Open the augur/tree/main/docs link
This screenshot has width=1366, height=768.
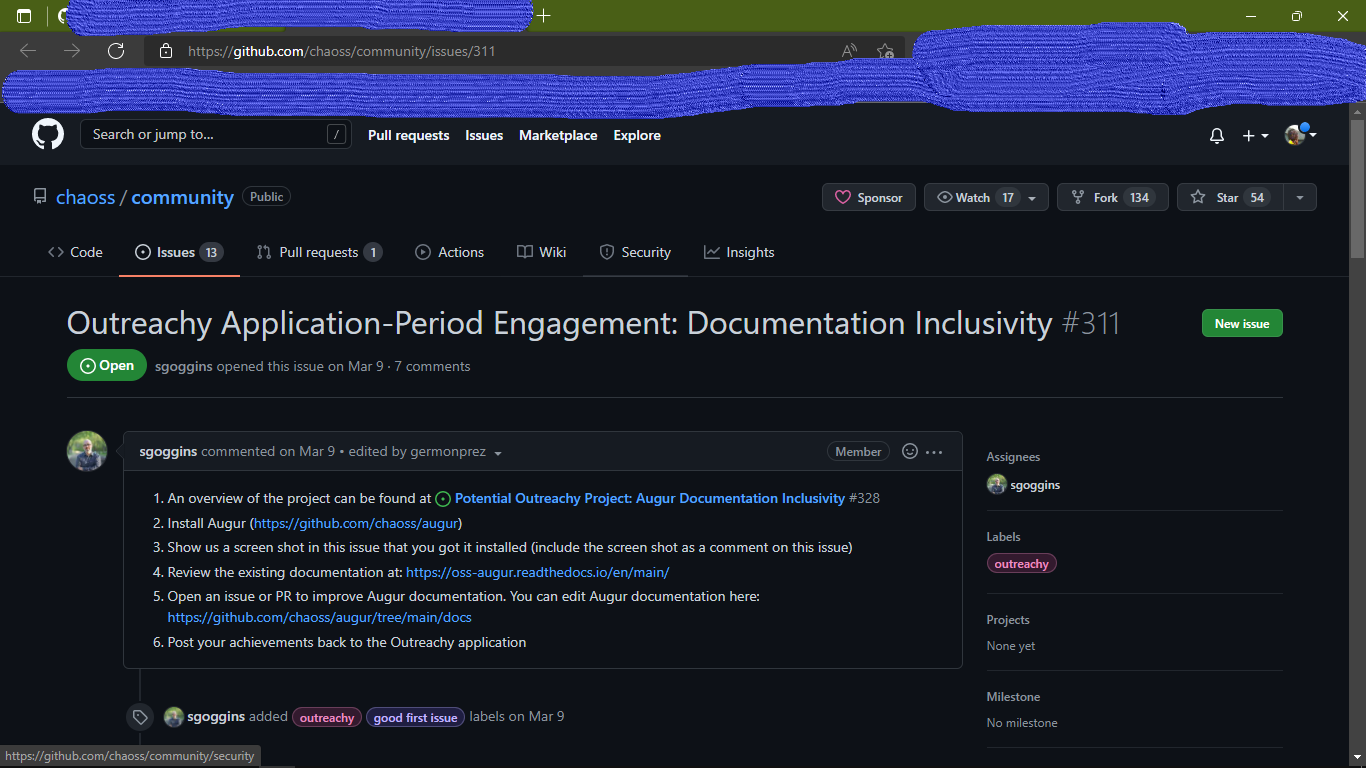tap(319, 617)
